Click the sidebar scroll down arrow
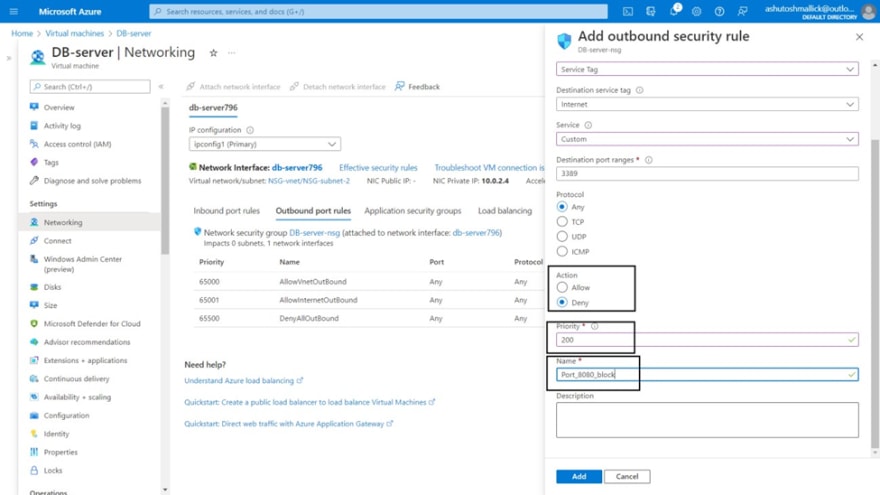 click(165, 489)
